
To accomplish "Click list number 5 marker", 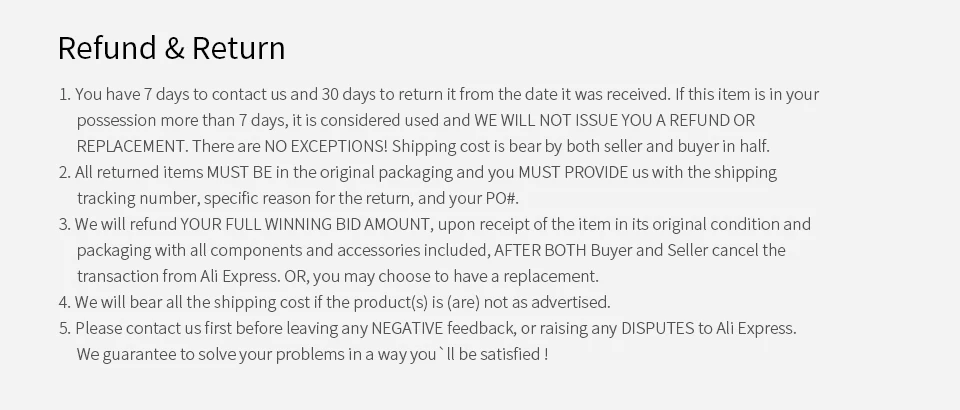I will click(65, 328).
